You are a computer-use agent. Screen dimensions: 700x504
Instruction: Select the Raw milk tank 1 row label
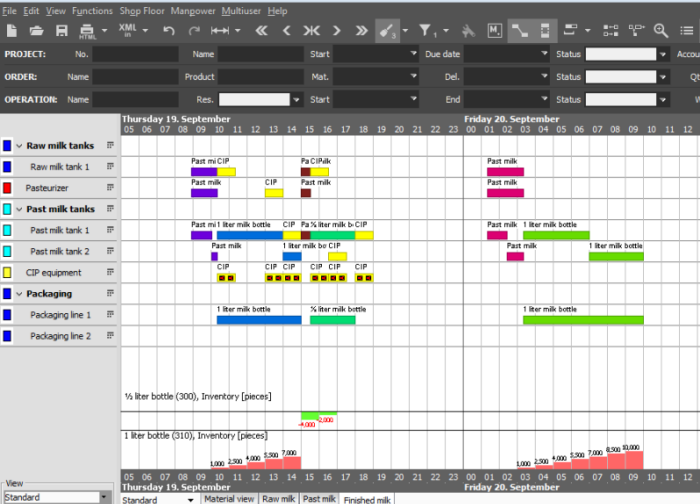pyautogui.click(x=60, y=167)
